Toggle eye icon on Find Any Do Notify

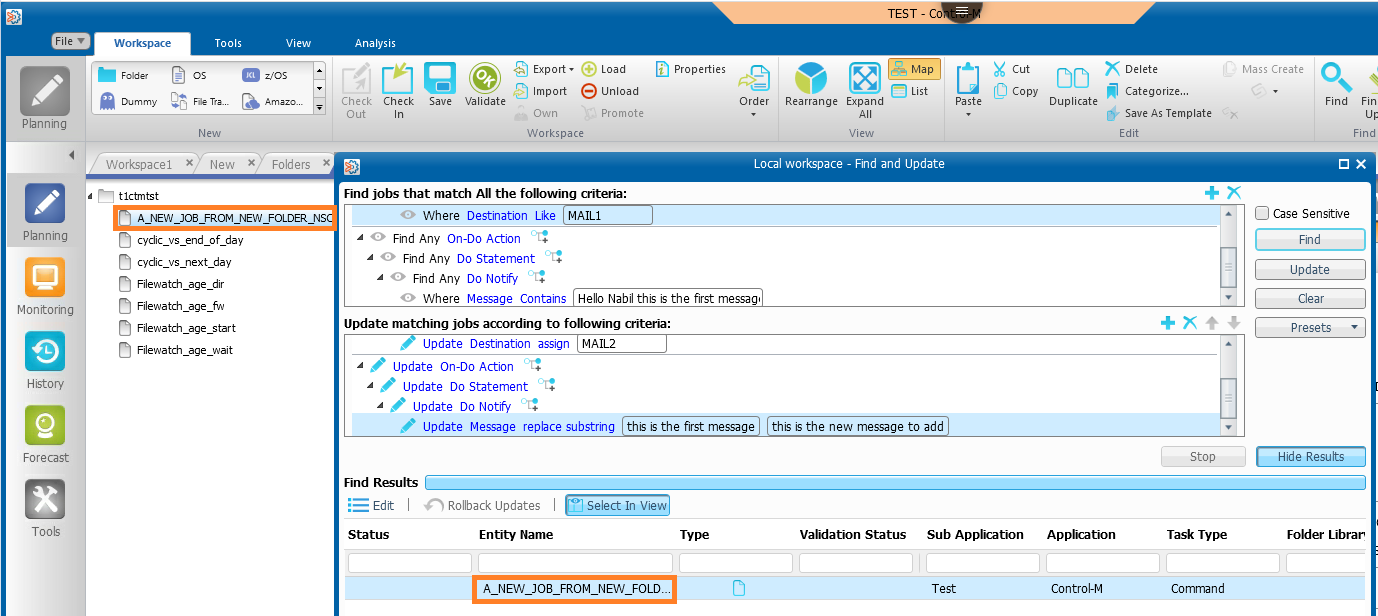click(398, 278)
